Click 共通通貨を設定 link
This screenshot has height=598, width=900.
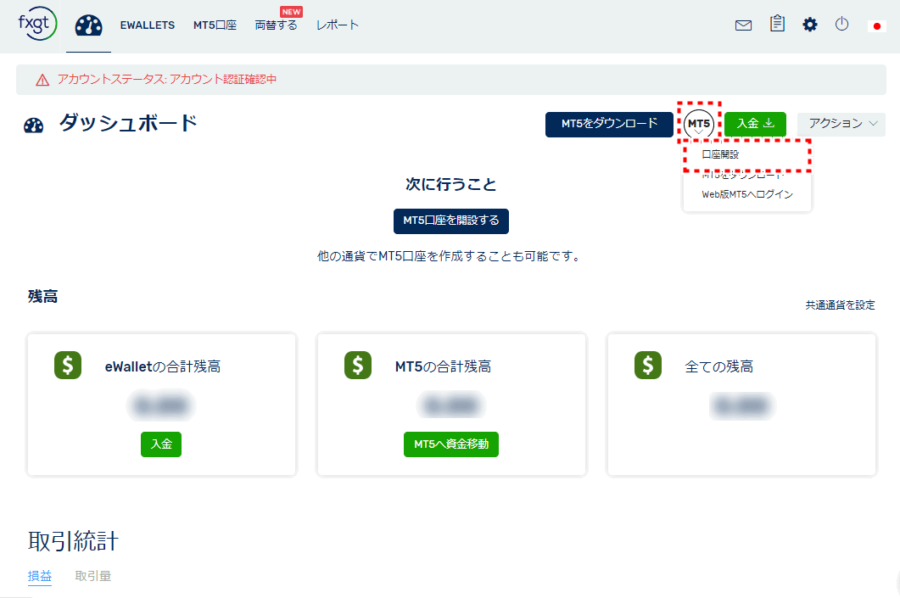[840, 305]
